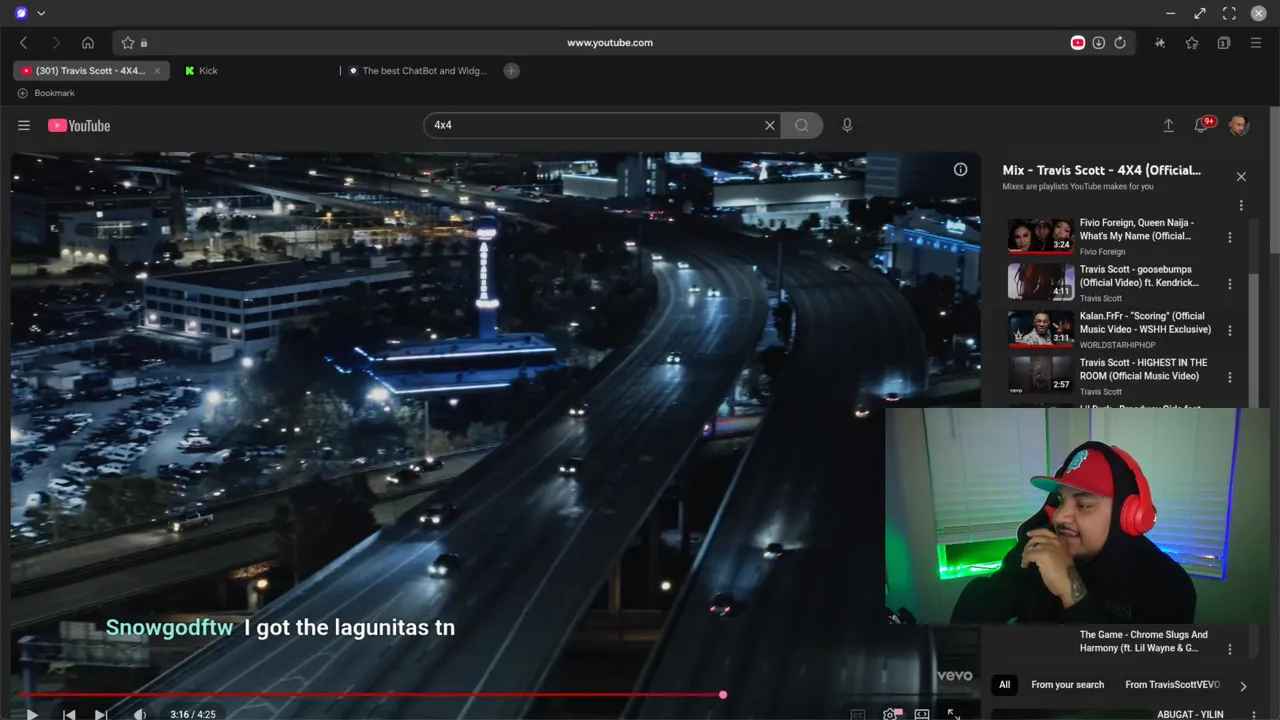
Task: Click the red progress bar scrubber
Action: (722, 694)
